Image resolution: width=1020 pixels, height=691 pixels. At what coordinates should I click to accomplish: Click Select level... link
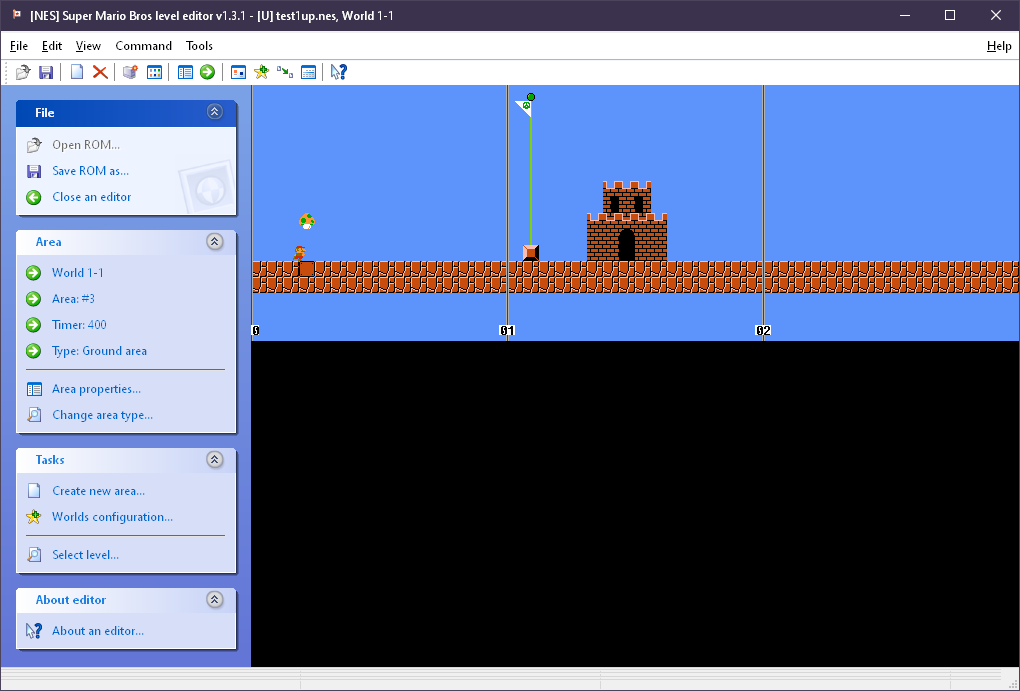tap(86, 555)
